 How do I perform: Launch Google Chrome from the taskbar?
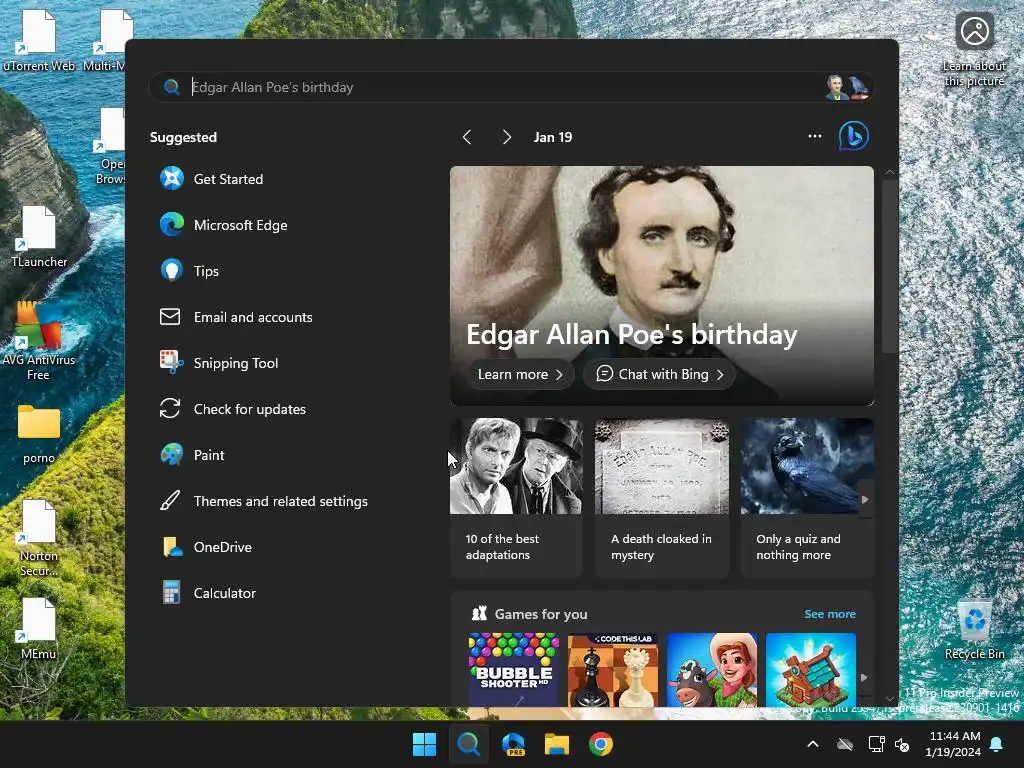pos(601,744)
